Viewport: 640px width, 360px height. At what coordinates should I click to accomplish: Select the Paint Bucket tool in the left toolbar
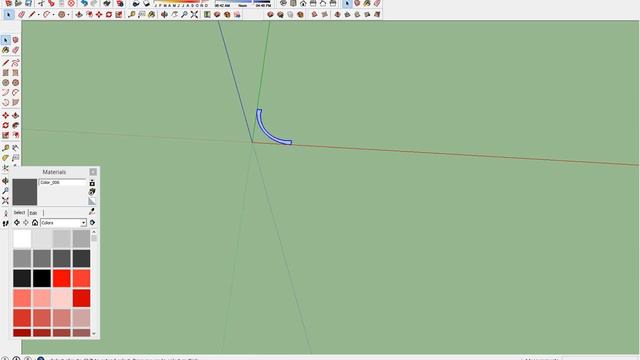pos(5,50)
